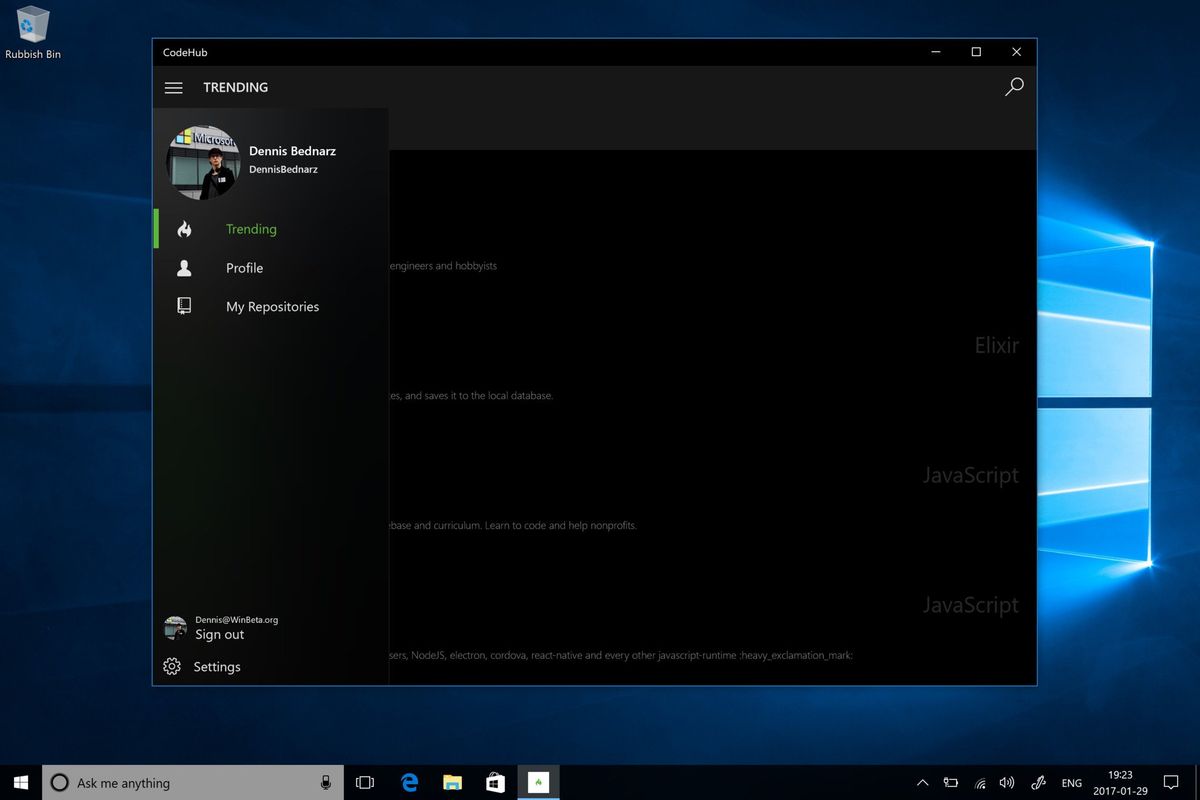Click the hamburger navigation icon
Screen dimensions: 1200x800
173,87
